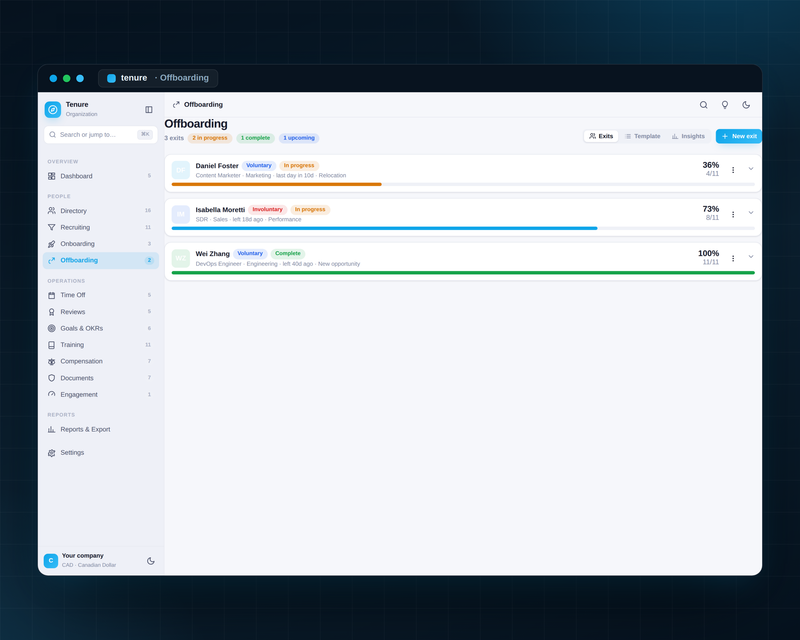Click the Tenure compass logo icon

pyautogui.click(x=53, y=109)
